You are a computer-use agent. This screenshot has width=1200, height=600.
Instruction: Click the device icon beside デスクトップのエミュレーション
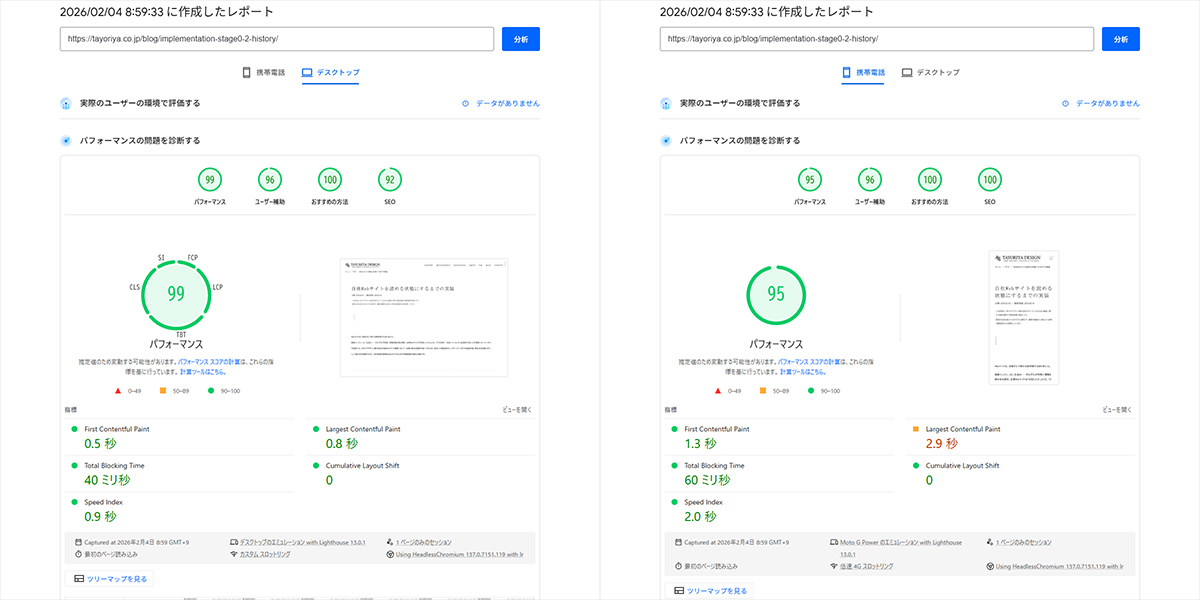pos(232,542)
